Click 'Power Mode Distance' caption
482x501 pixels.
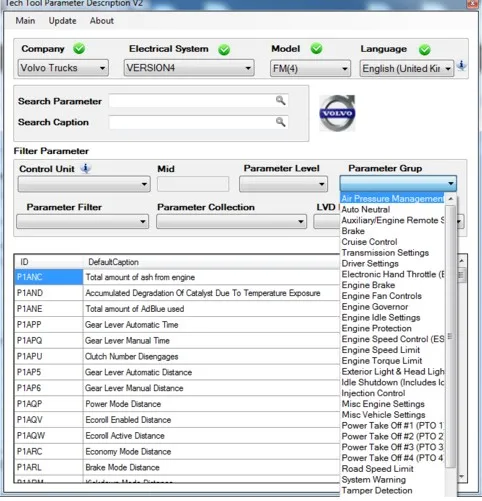click(123, 404)
